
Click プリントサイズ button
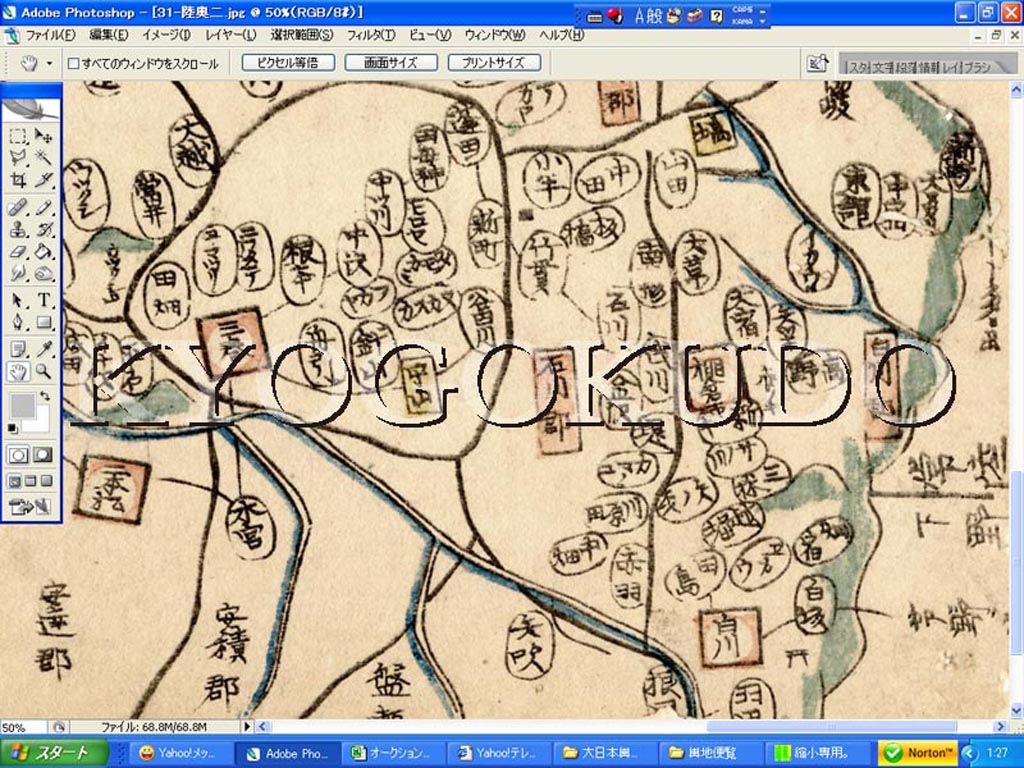coord(494,63)
